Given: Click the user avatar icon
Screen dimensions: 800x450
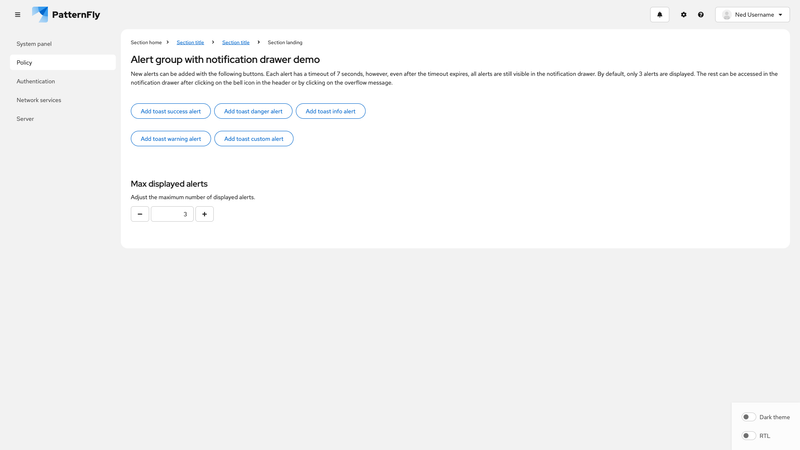Looking at the screenshot, I should pyautogui.click(x=727, y=15).
